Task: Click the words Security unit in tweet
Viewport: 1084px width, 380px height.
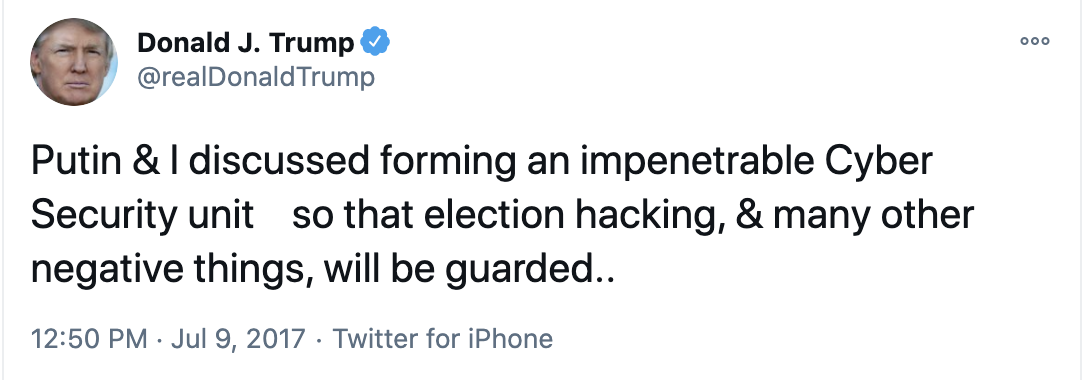Action: click(x=142, y=218)
